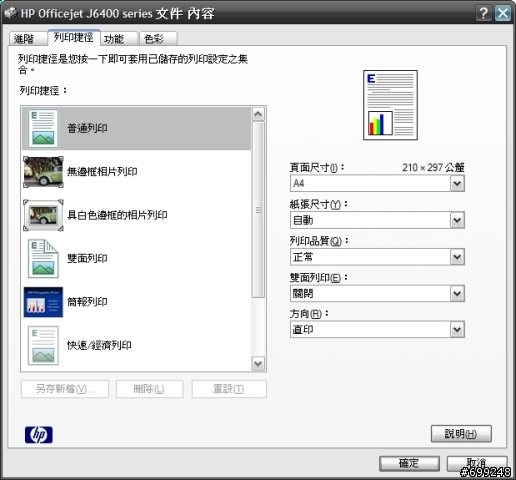The width and height of the screenshot is (516, 480).
Task: Click the shortcut list scrollbar thumb
Action: point(258,210)
